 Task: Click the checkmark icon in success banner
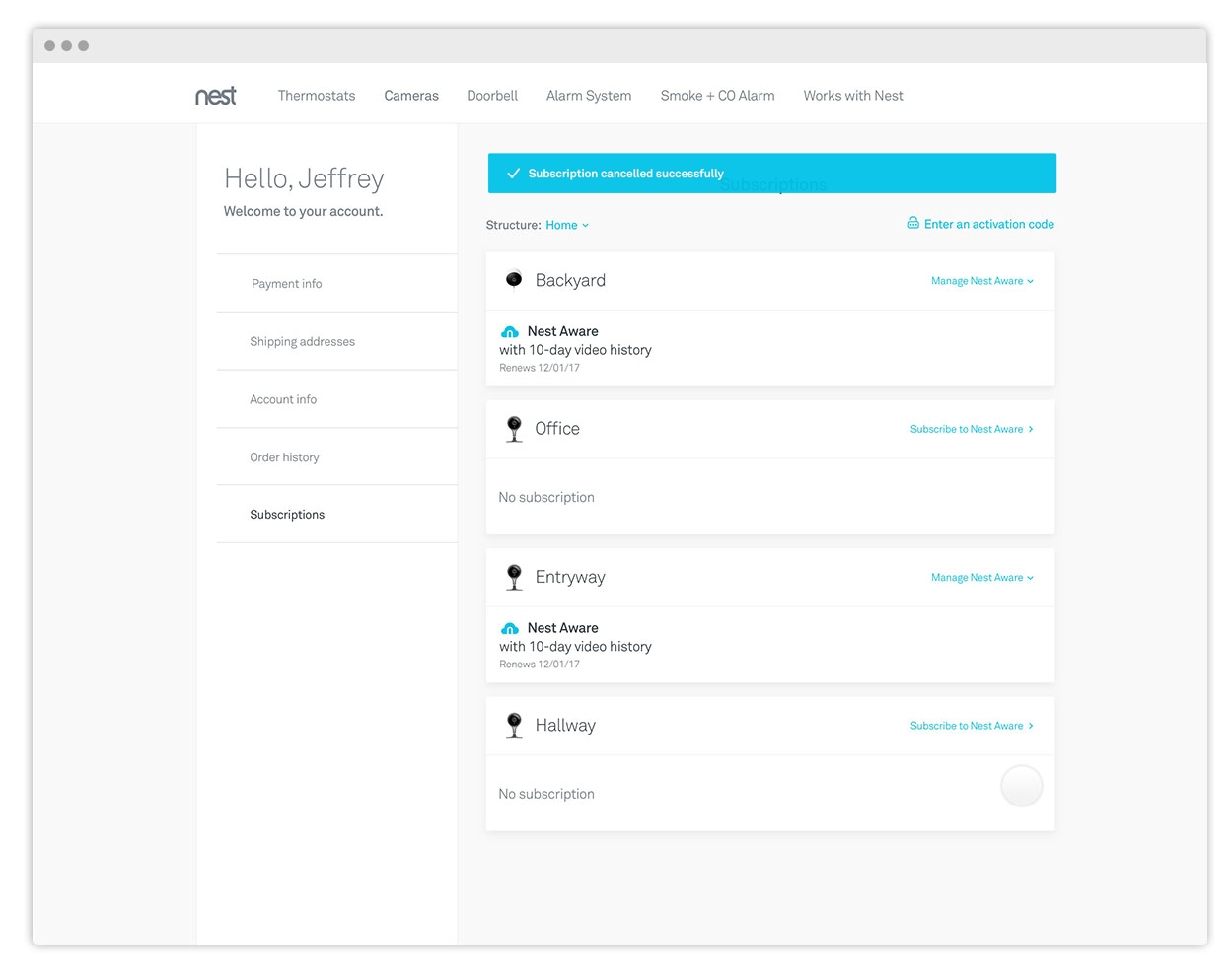513,174
